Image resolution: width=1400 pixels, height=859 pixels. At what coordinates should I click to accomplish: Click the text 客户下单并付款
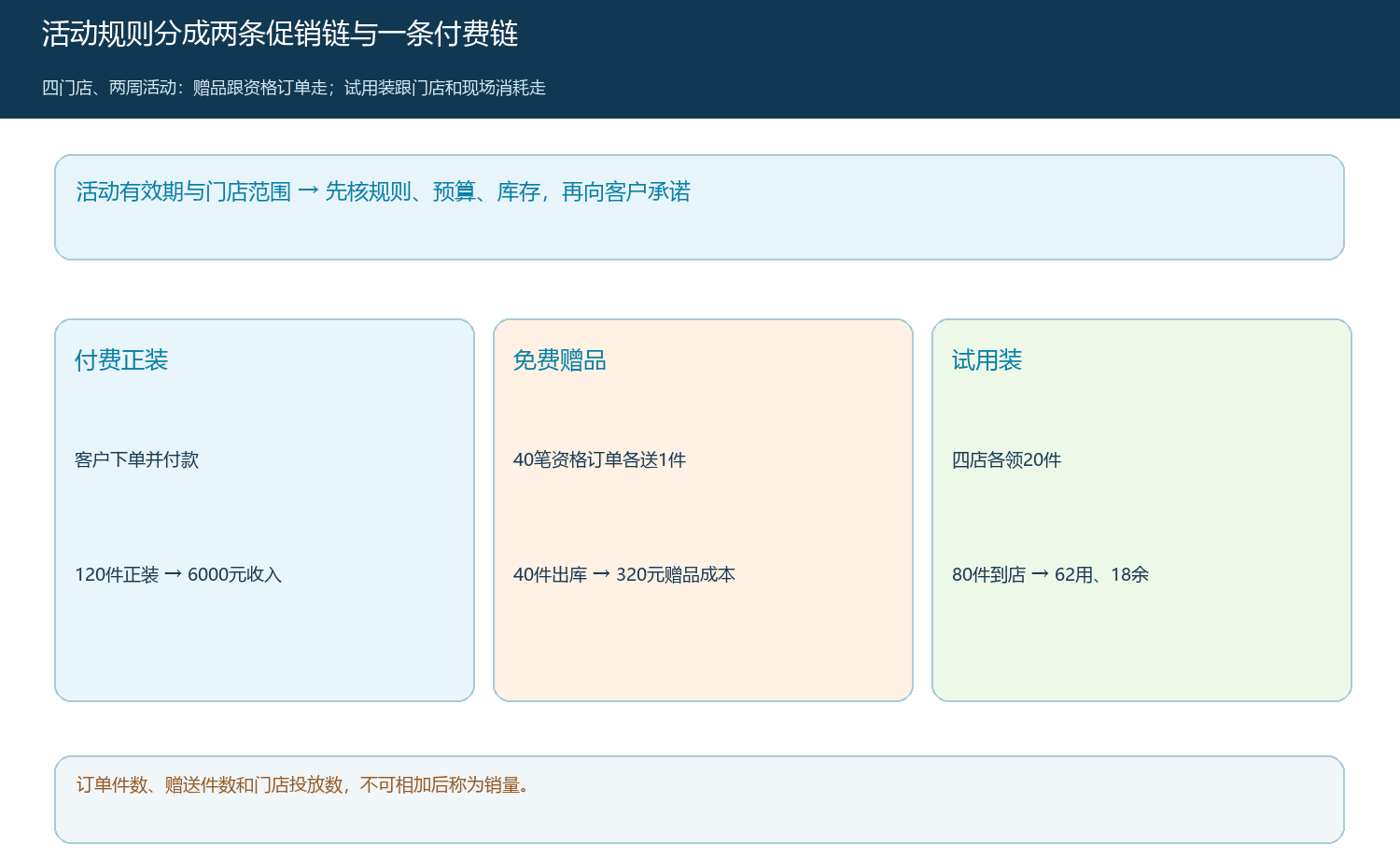137,459
